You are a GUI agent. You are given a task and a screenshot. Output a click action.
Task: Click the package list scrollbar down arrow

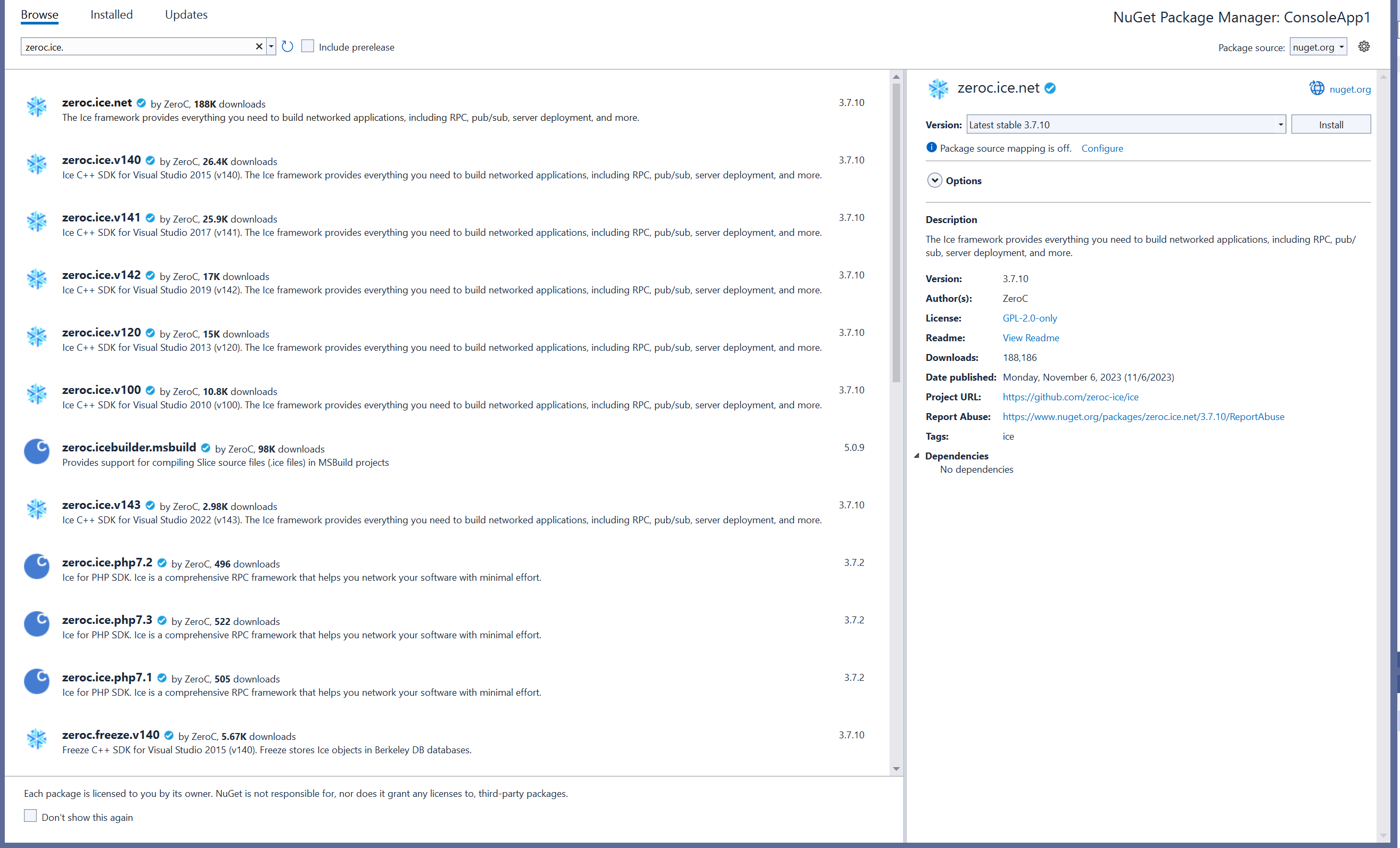896,769
